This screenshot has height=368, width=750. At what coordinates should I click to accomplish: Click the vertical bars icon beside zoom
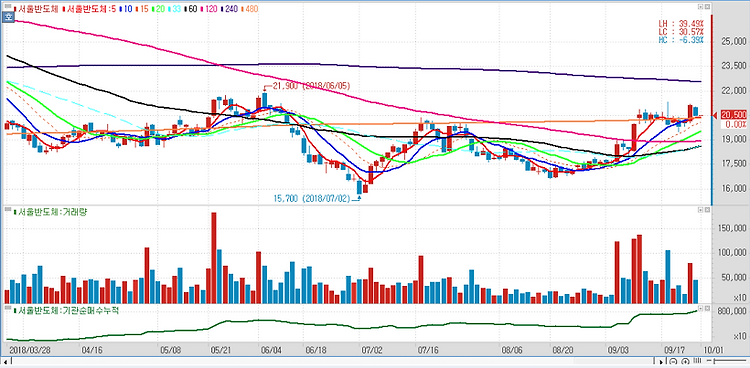pyautogui.click(x=697, y=360)
